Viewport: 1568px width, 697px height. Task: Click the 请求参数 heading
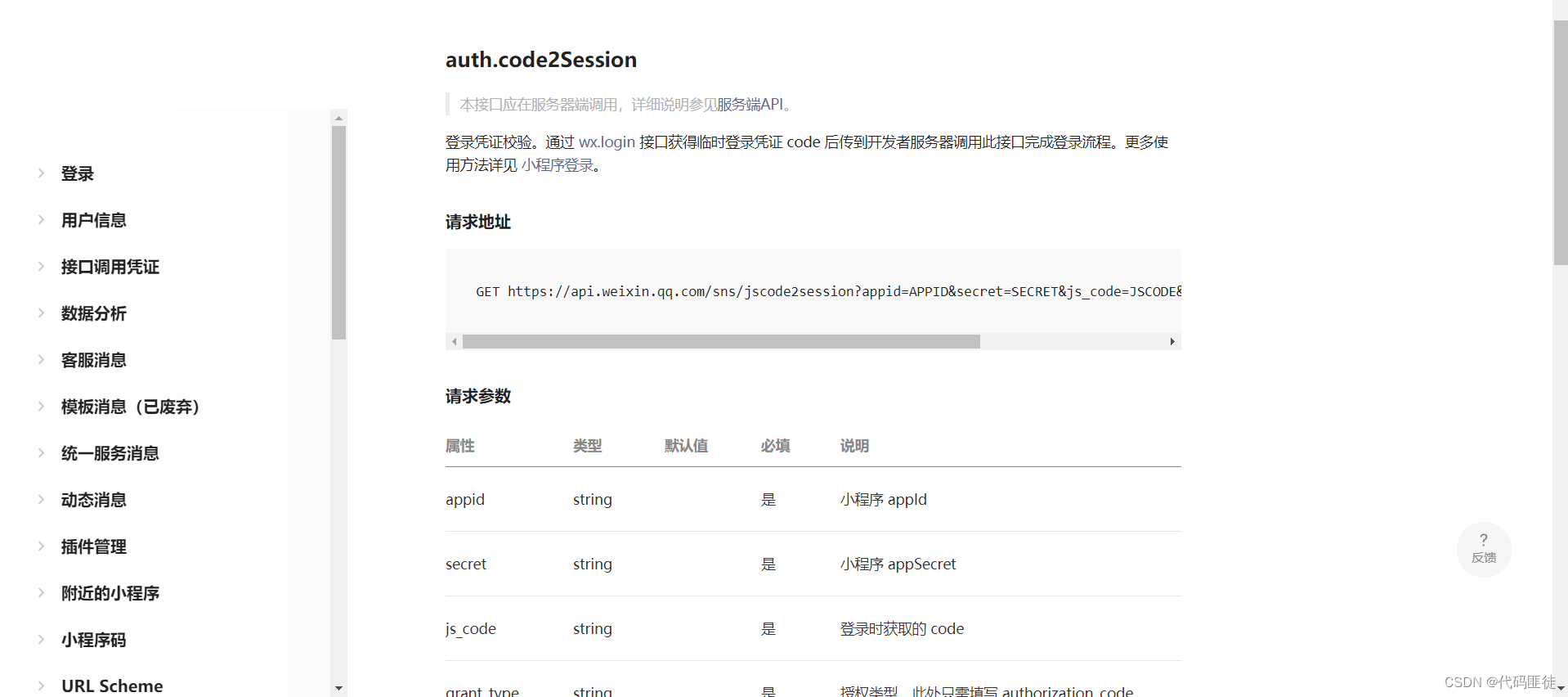[478, 396]
